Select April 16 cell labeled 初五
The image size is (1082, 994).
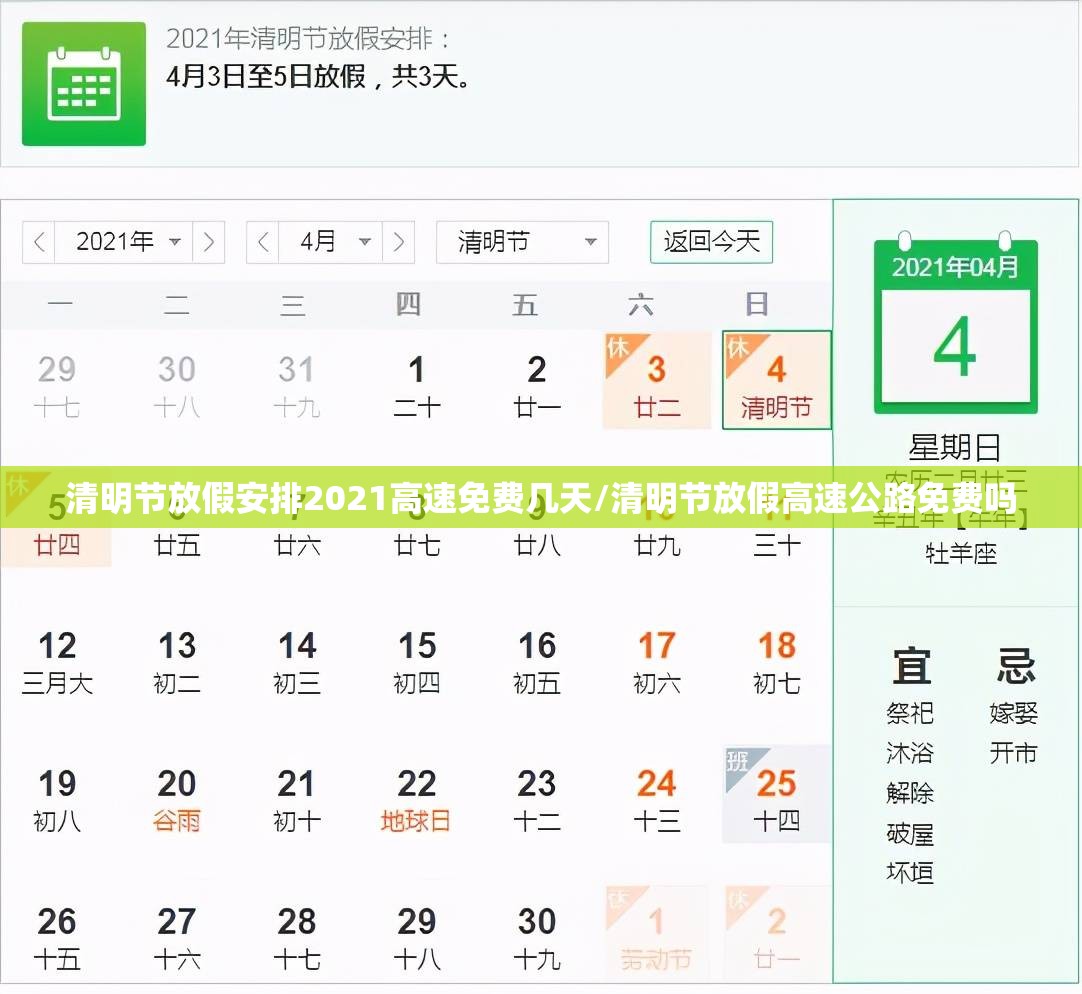tap(537, 662)
